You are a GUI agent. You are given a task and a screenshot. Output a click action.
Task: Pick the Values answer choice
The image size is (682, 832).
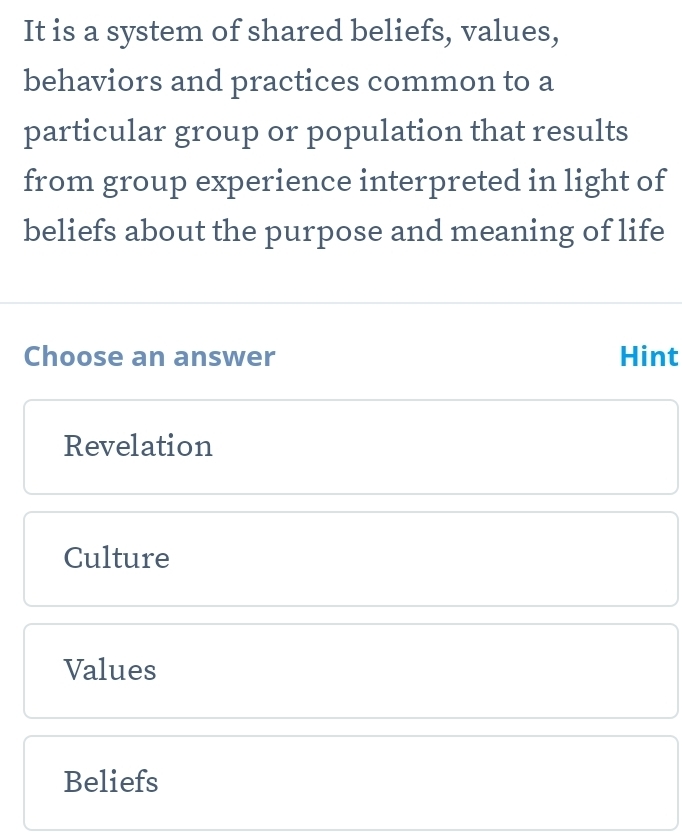click(x=351, y=670)
